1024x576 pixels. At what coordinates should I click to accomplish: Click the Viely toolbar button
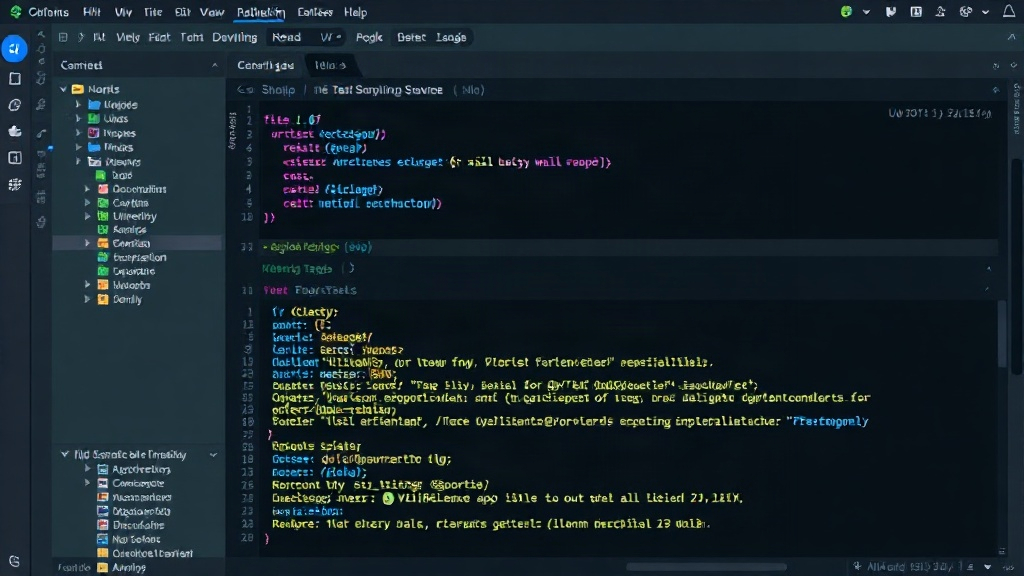(128, 37)
